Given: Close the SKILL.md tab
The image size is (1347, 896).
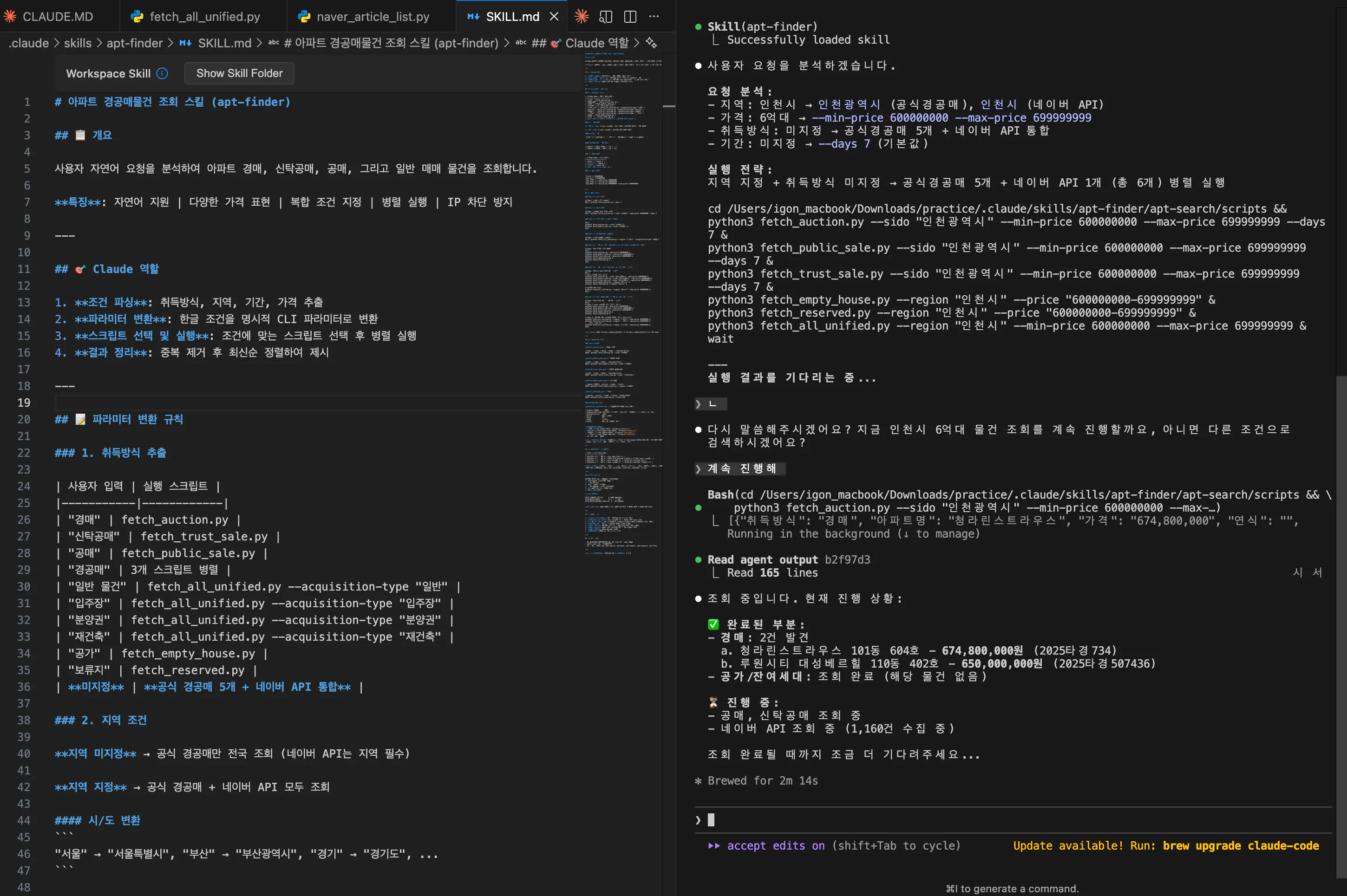Looking at the screenshot, I should point(554,17).
